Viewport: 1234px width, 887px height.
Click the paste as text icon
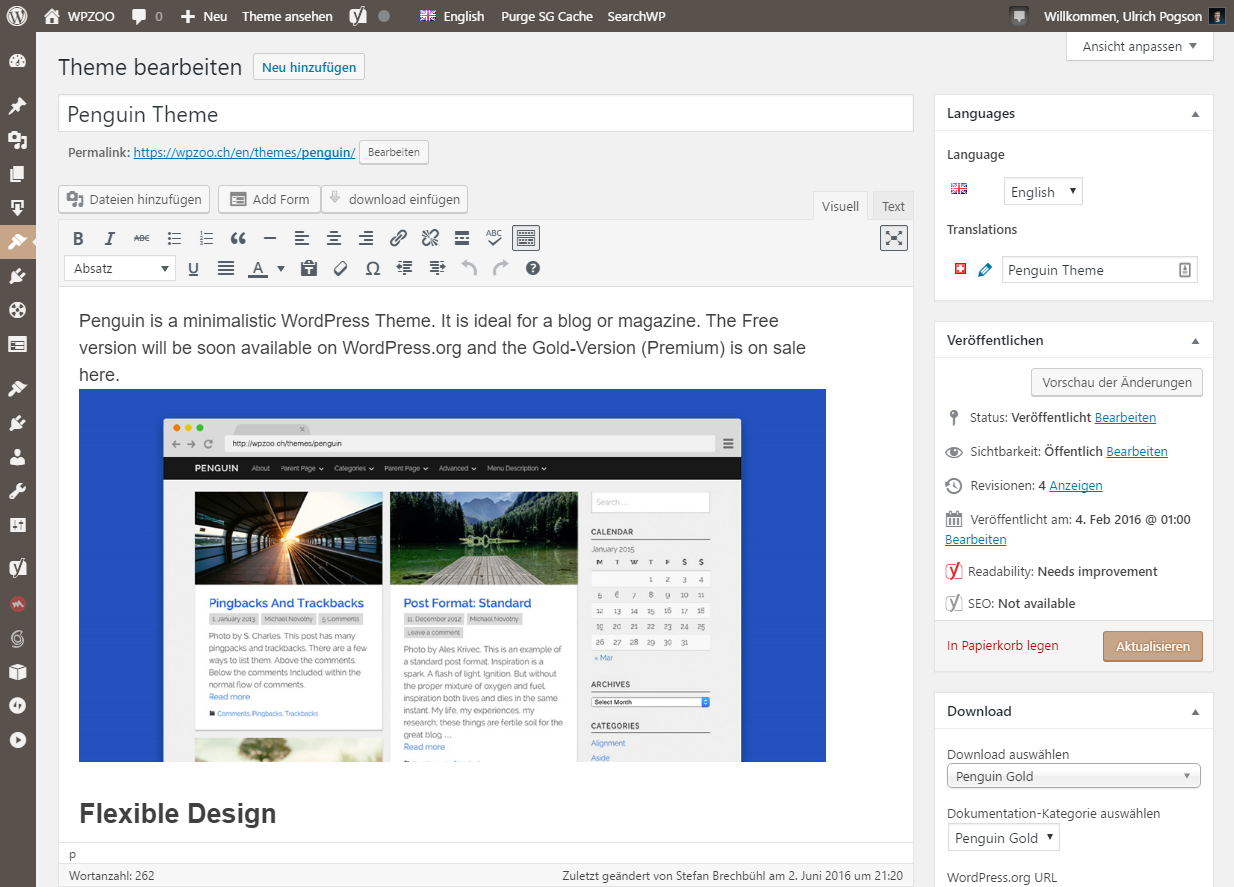309,268
